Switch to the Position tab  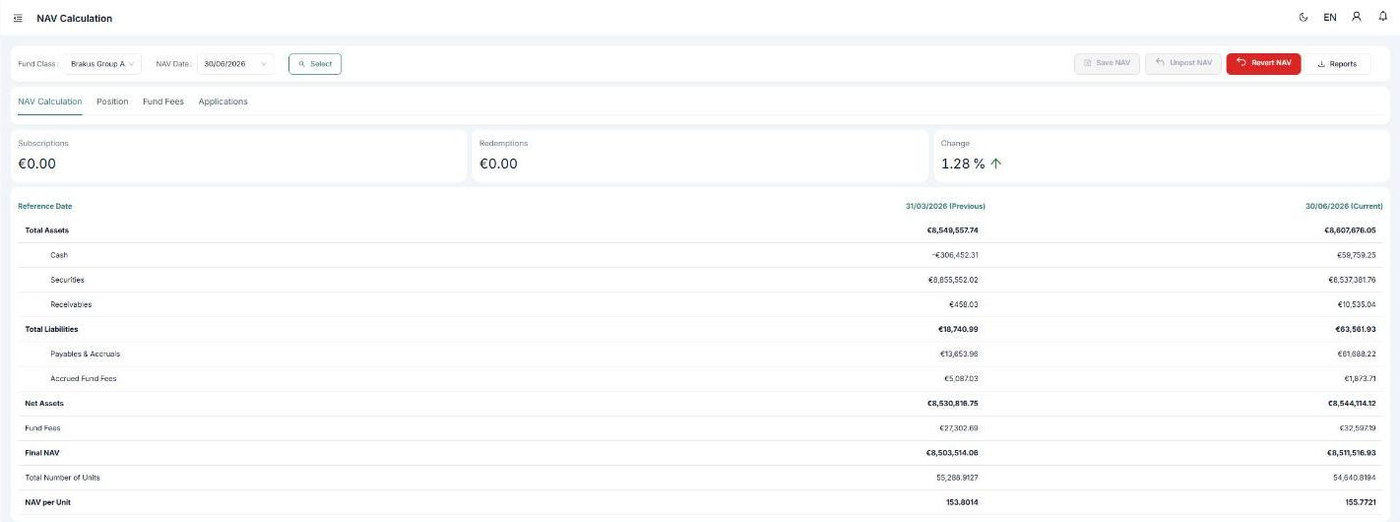point(112,101)
